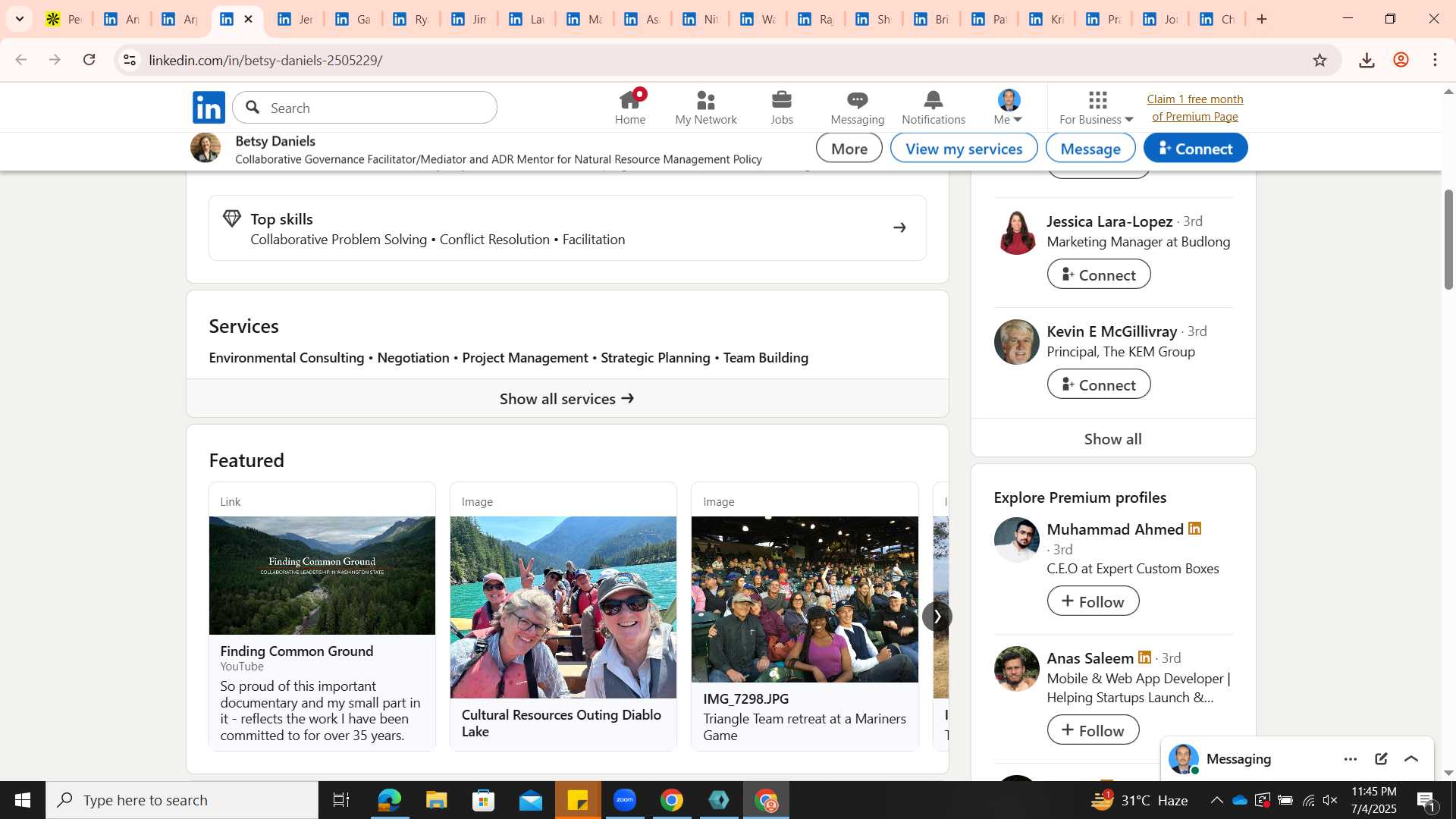The width and height of the screenshot is (1456, 819).
Task: Show all suggested people
Action: (1112, 438)
